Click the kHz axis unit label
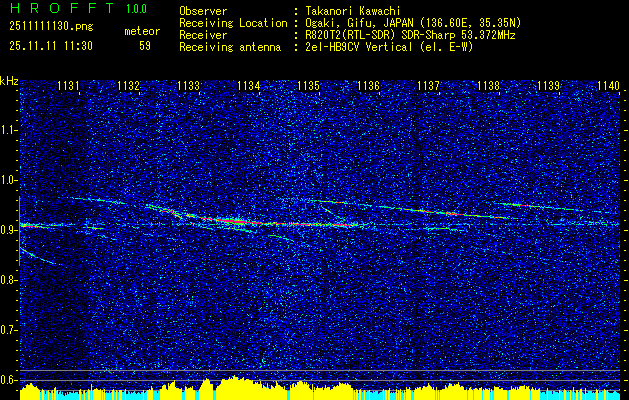Viewport: 629px width, 400px height. [9, 81]
